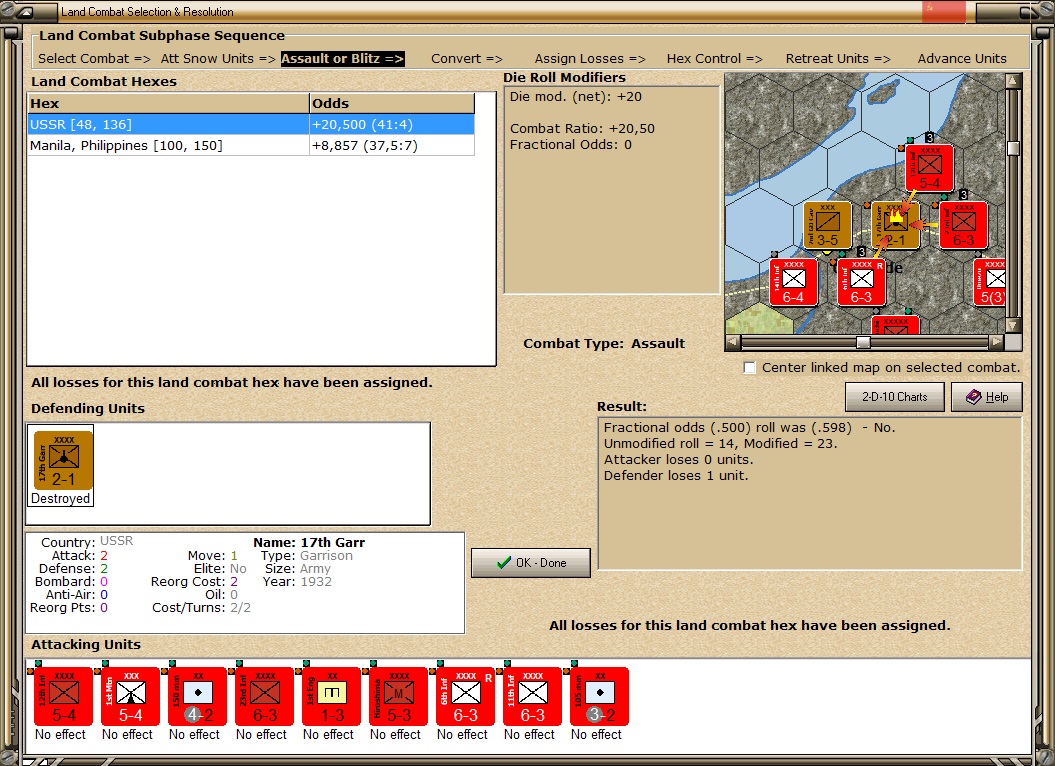
Task: Click the 5(3) counter at the map edge
Action: coord(990,283)
